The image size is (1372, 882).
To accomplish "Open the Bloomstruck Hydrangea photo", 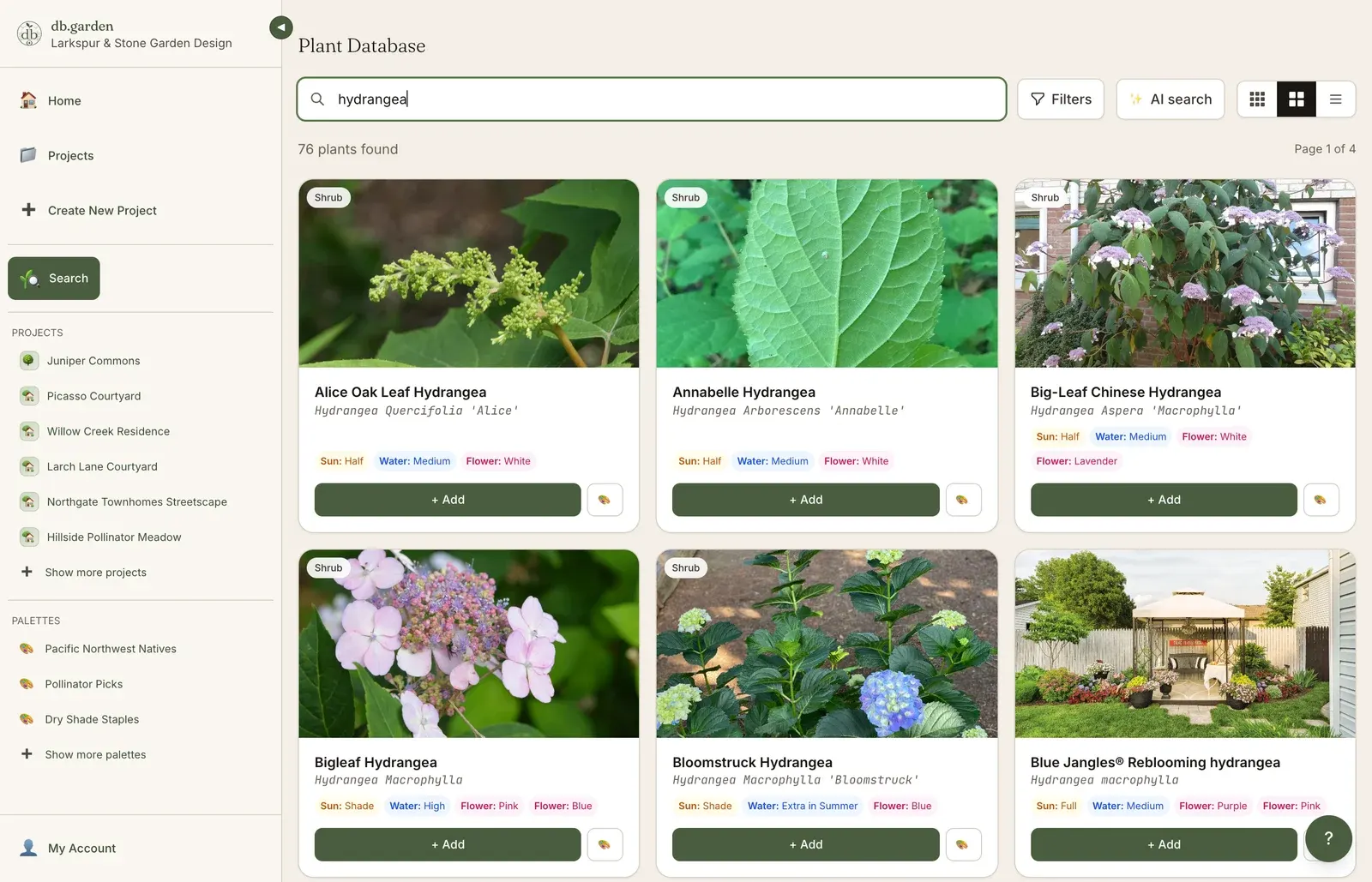I will click(x=827, y=644).
